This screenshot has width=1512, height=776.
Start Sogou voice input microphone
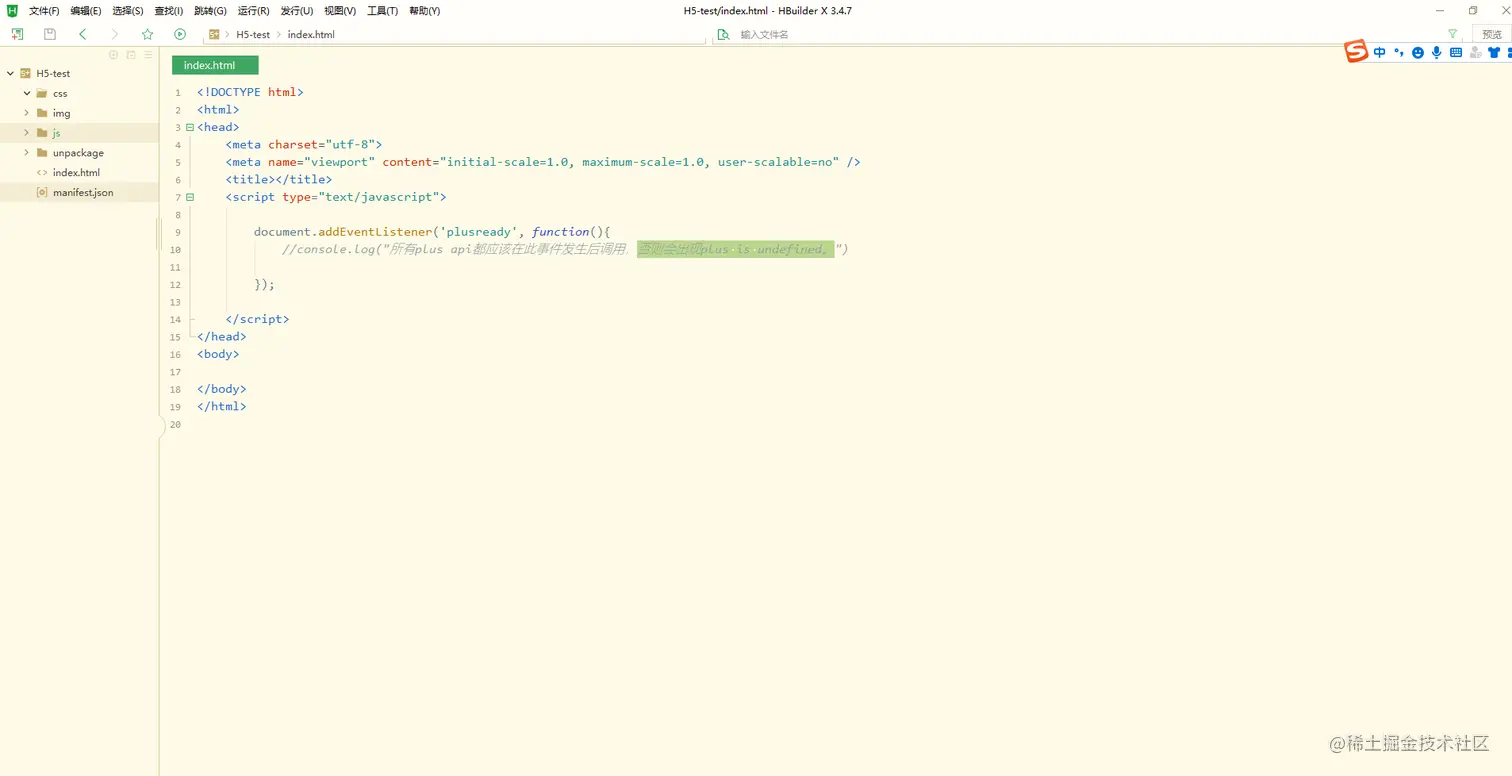click(1437, 52)
